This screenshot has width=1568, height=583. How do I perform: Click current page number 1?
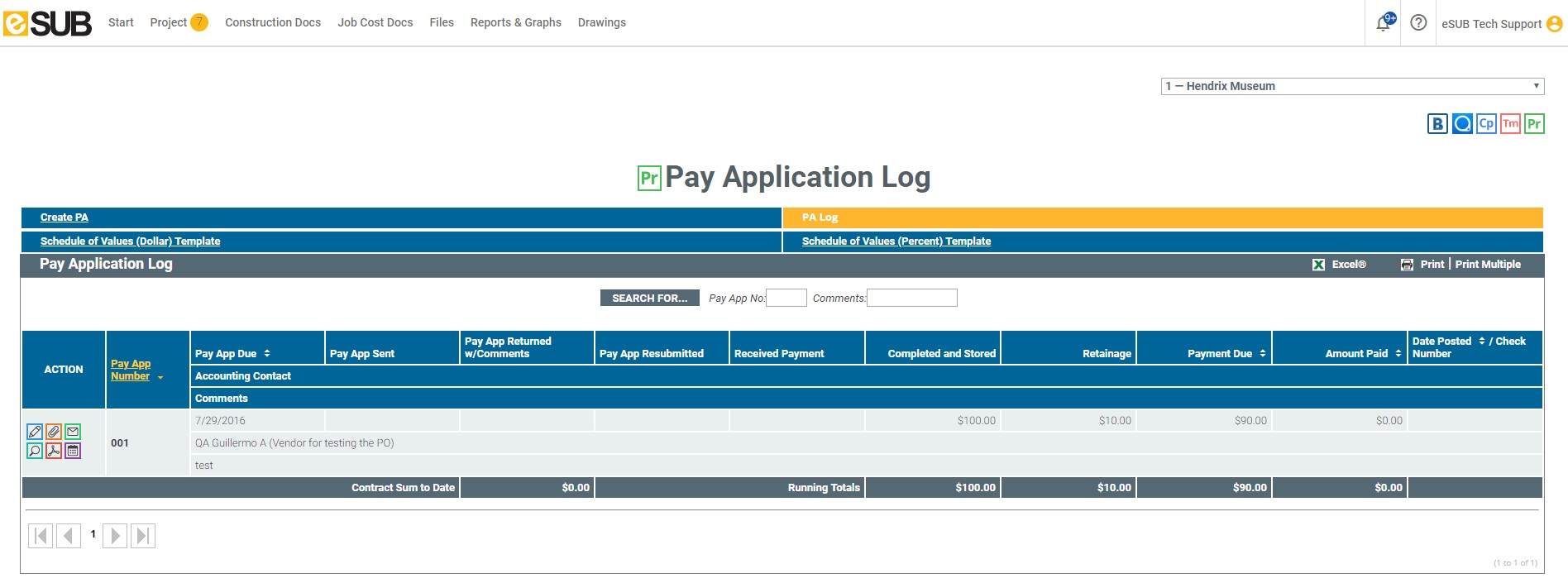[93, 534]
